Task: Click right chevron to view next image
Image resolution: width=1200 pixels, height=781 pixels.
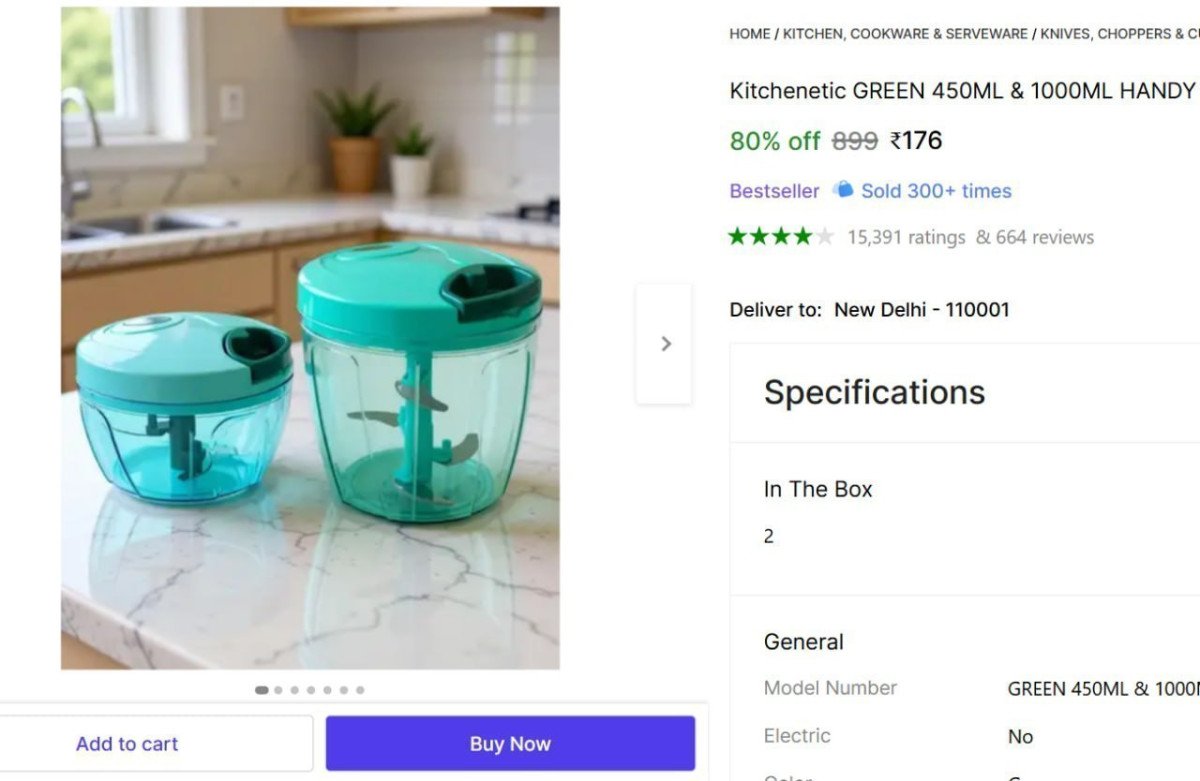Action: (x=665, y=343)
